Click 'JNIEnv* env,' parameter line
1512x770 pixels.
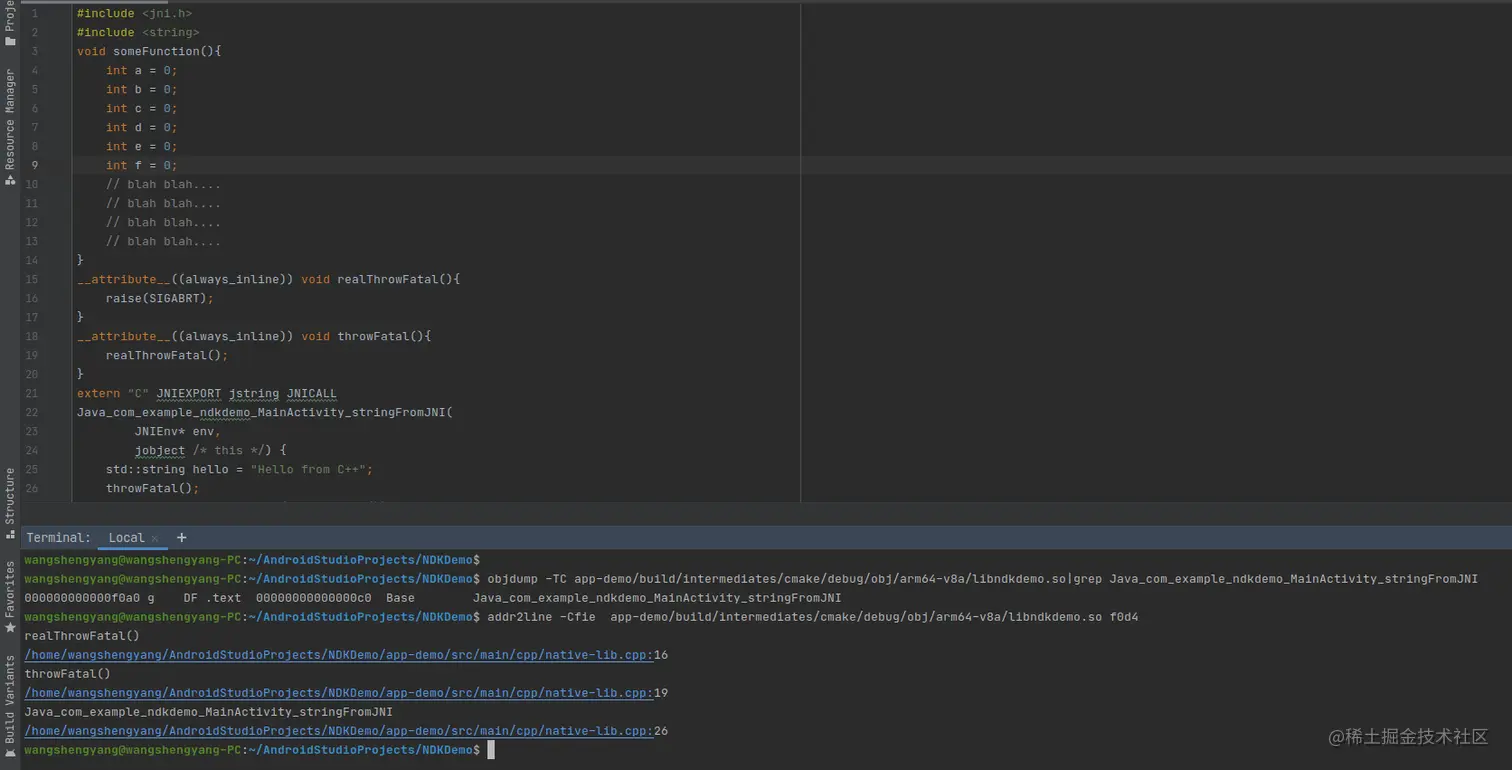178,432
